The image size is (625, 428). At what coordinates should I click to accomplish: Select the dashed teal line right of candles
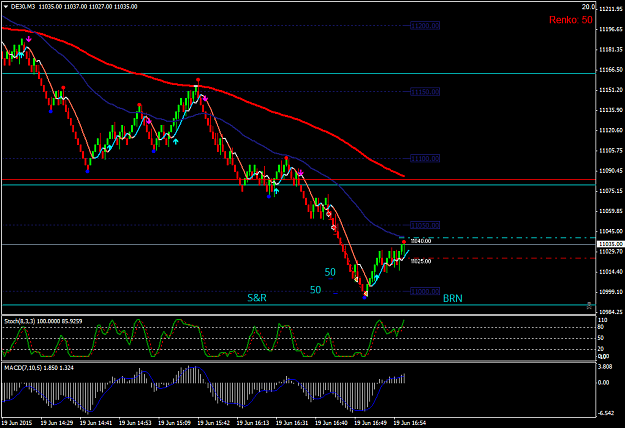click(497, 238)
